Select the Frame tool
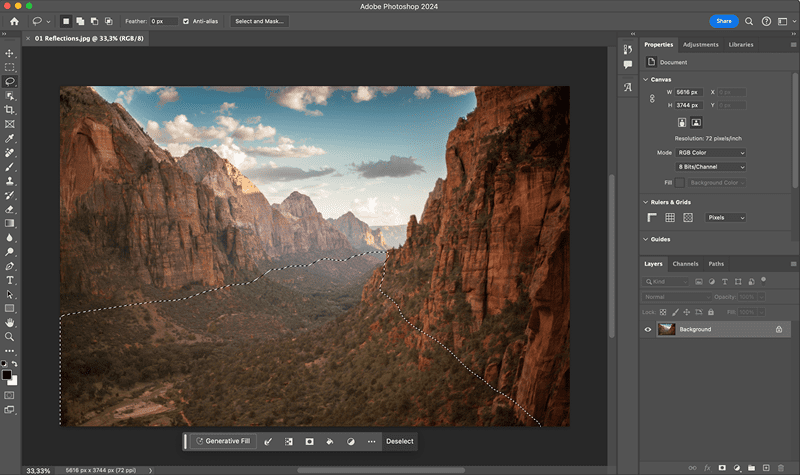 10,124
